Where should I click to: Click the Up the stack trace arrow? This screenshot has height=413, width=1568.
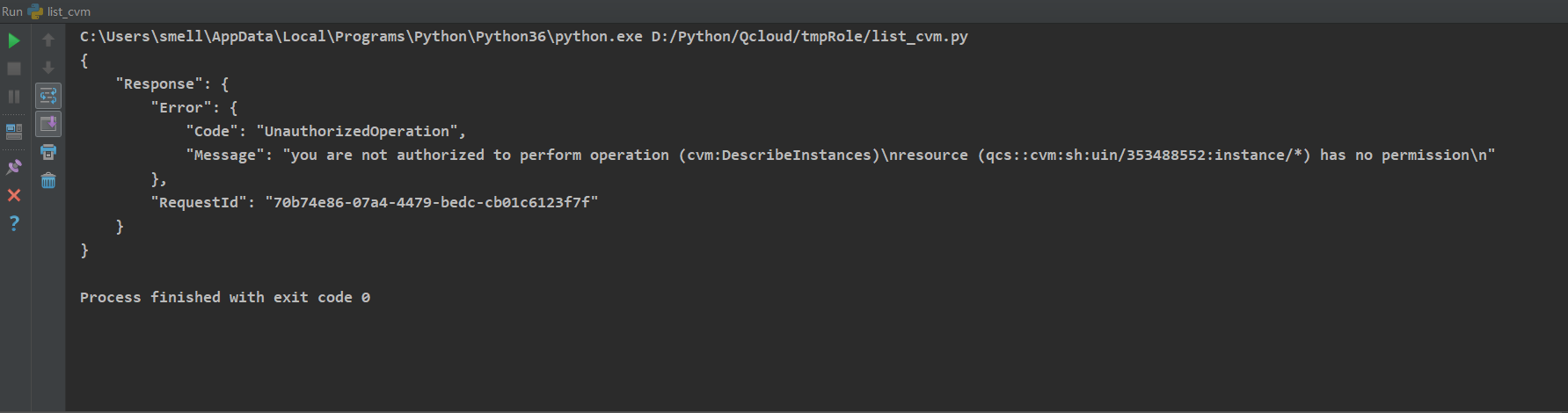[x=48, y=40]
